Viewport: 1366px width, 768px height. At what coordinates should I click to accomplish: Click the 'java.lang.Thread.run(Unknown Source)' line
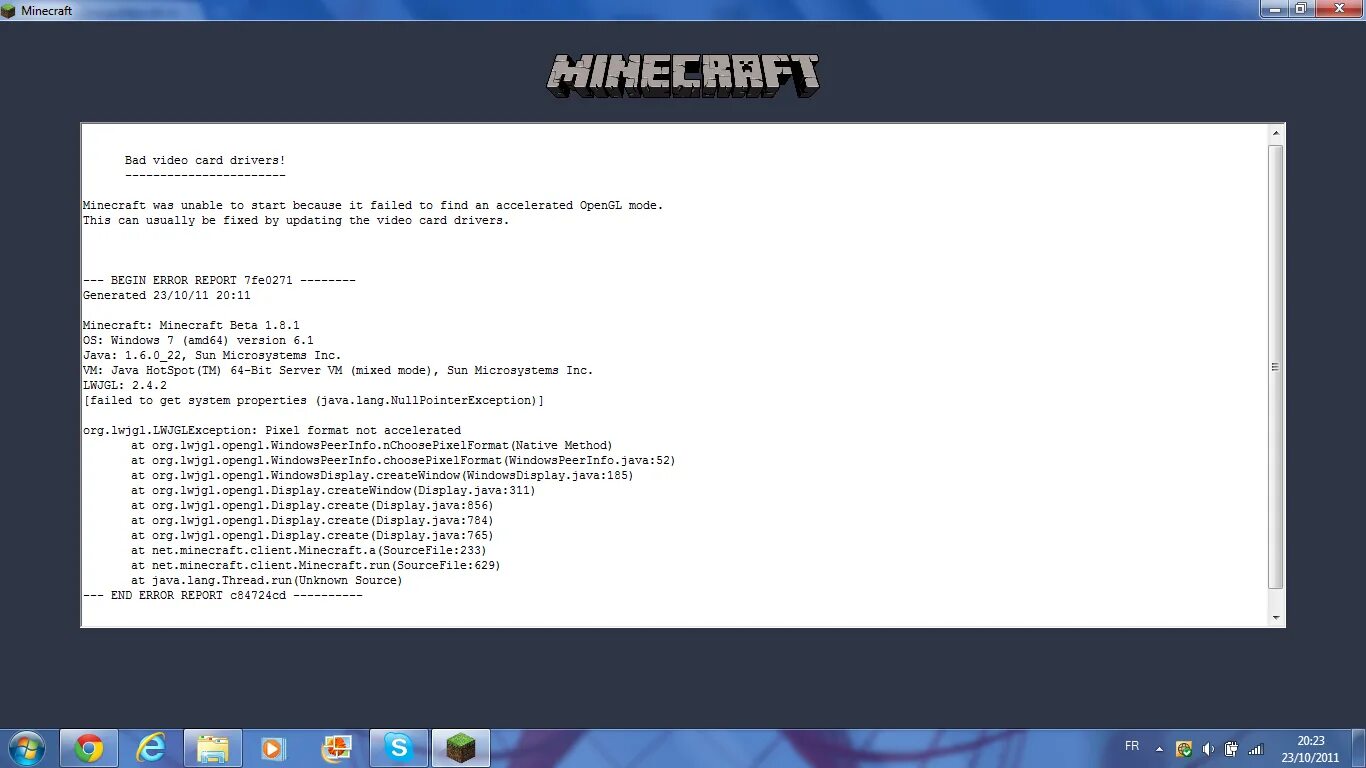(267, 580)
